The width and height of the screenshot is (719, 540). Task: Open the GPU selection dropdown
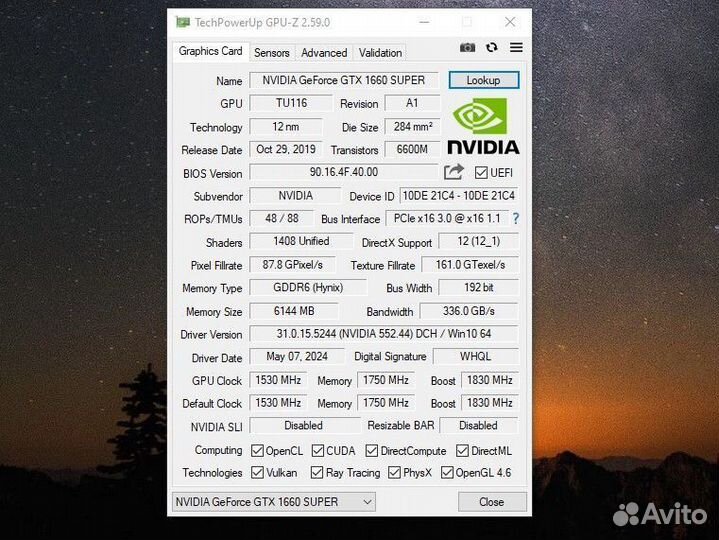point(274,502)
